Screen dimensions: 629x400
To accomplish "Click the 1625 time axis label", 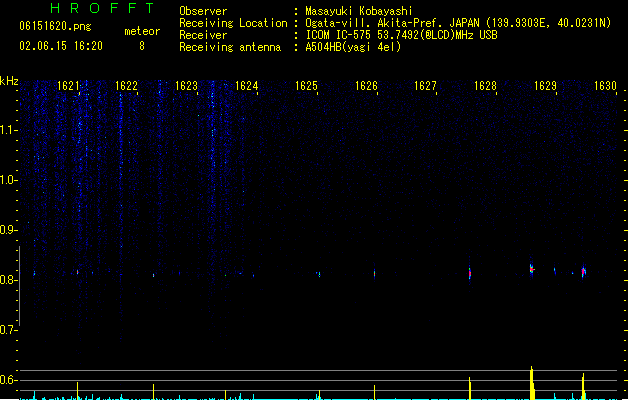I will (306, 86).
